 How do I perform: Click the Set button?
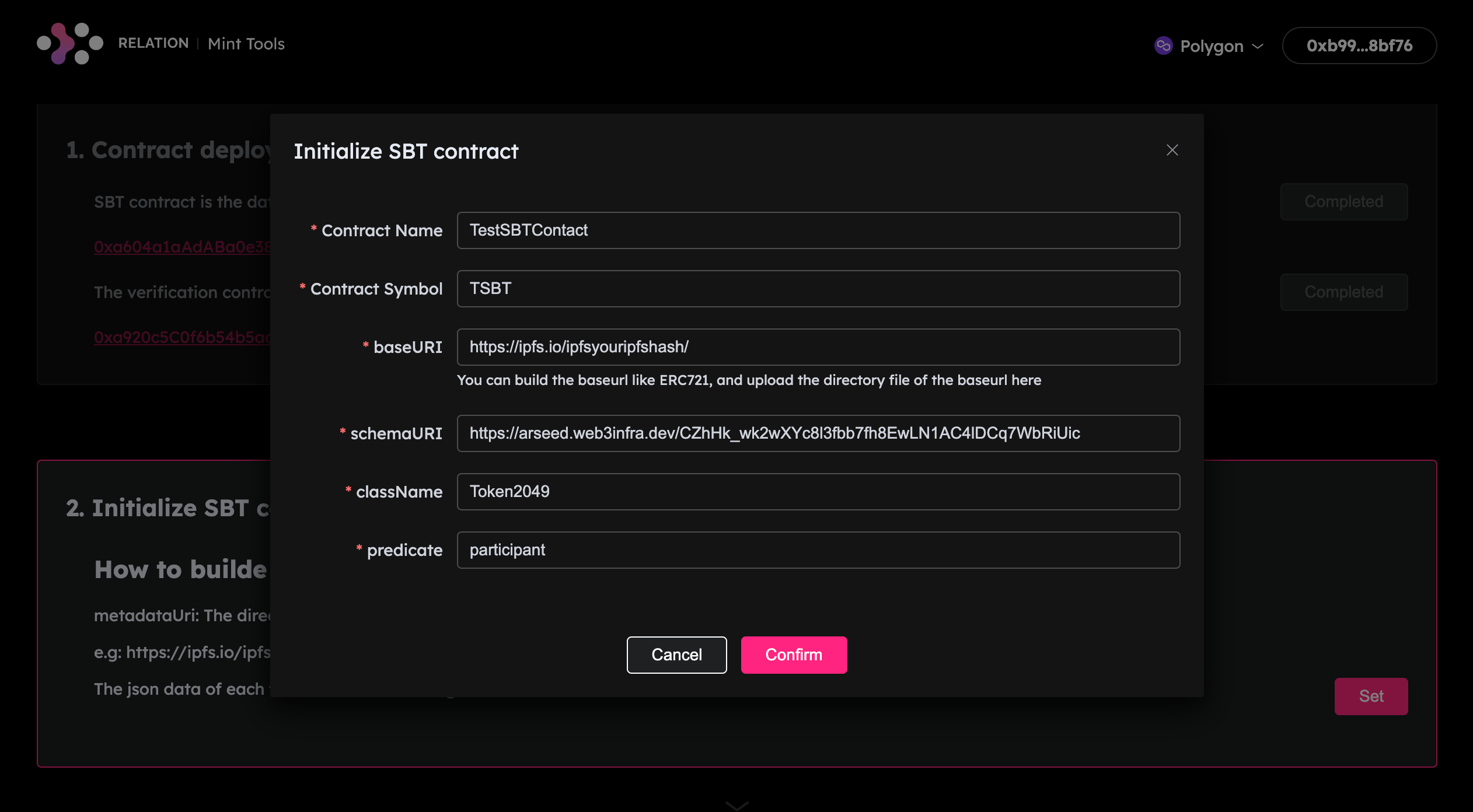[x=1371, y=696]
